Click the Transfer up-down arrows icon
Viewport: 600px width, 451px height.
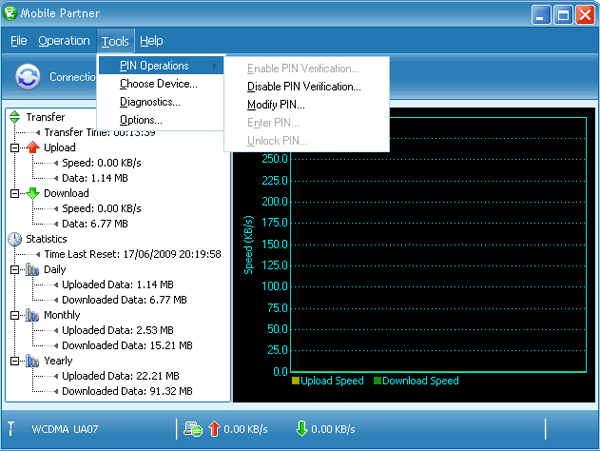point(15,117)
